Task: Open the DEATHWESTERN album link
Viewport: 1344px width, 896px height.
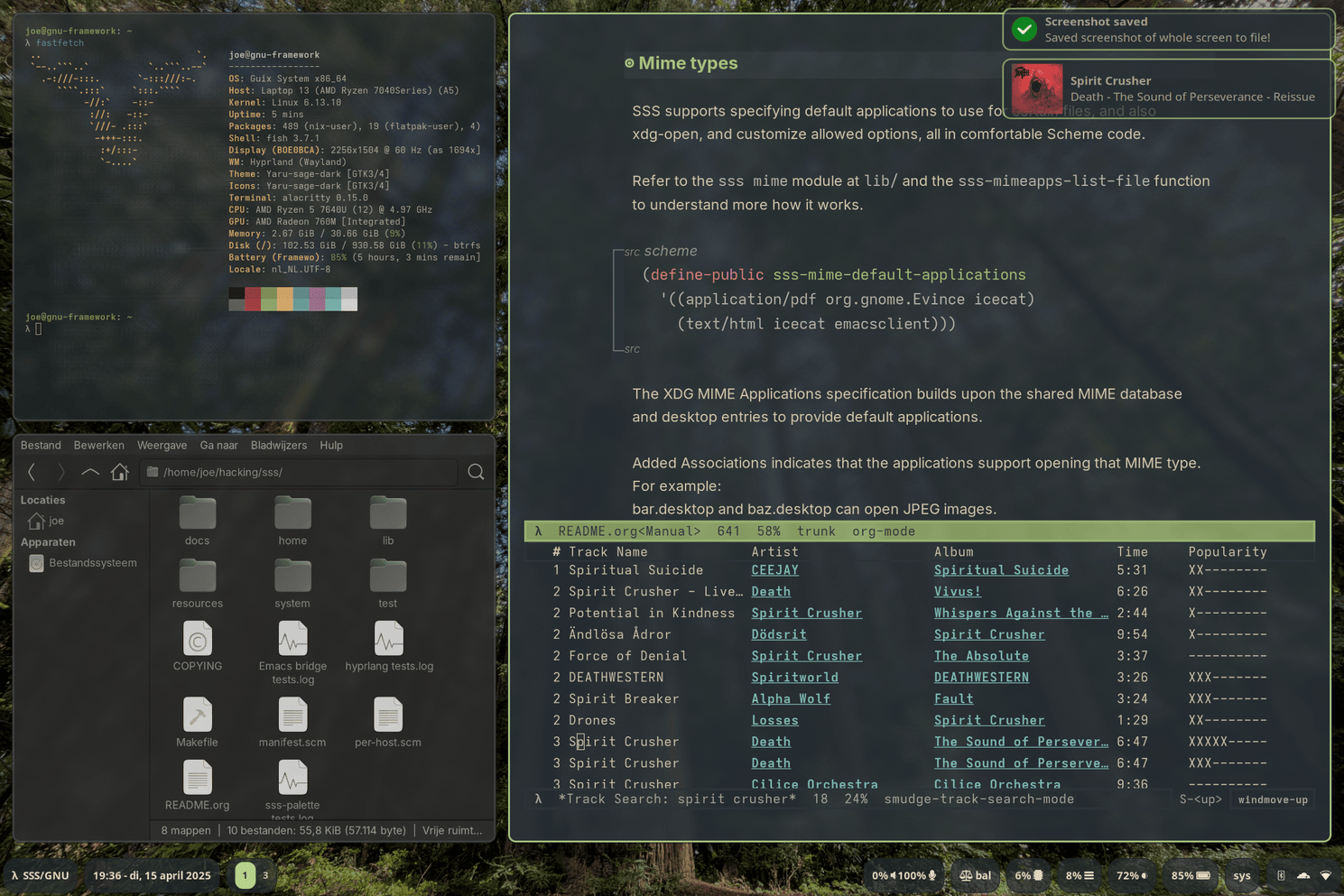Action: pyautogui.click(x=981, y=678)
